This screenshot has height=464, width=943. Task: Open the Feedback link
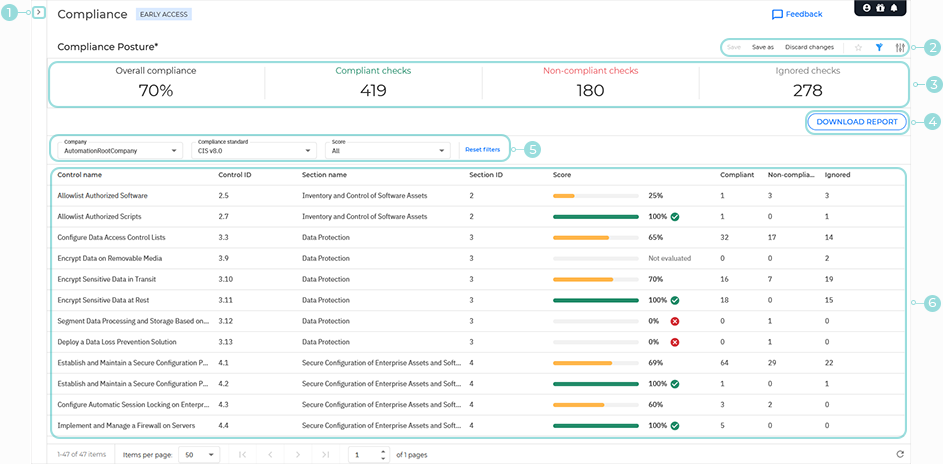point(797,14)
